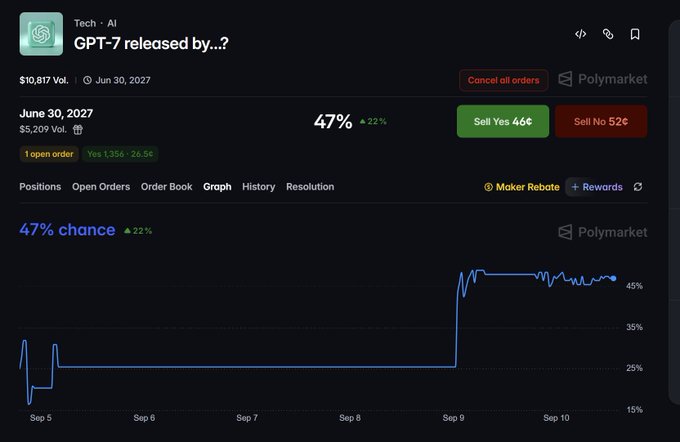Screen dimensions: 680x442
Task: Click the Maker Rebate coin icon
Action: click(488, 187)
